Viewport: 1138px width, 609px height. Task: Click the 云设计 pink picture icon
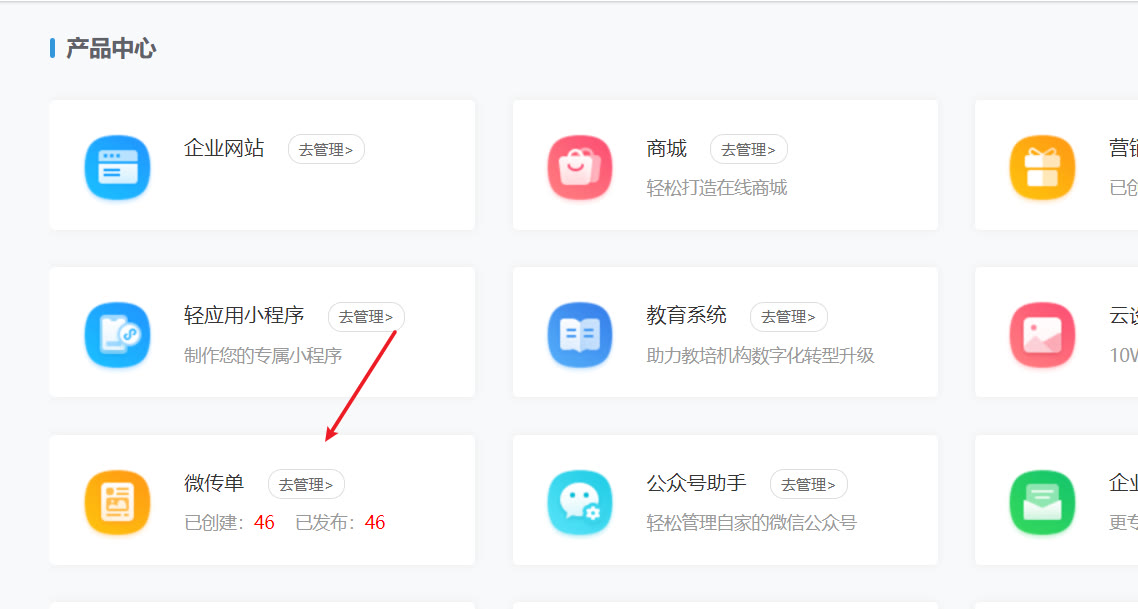1042,332
